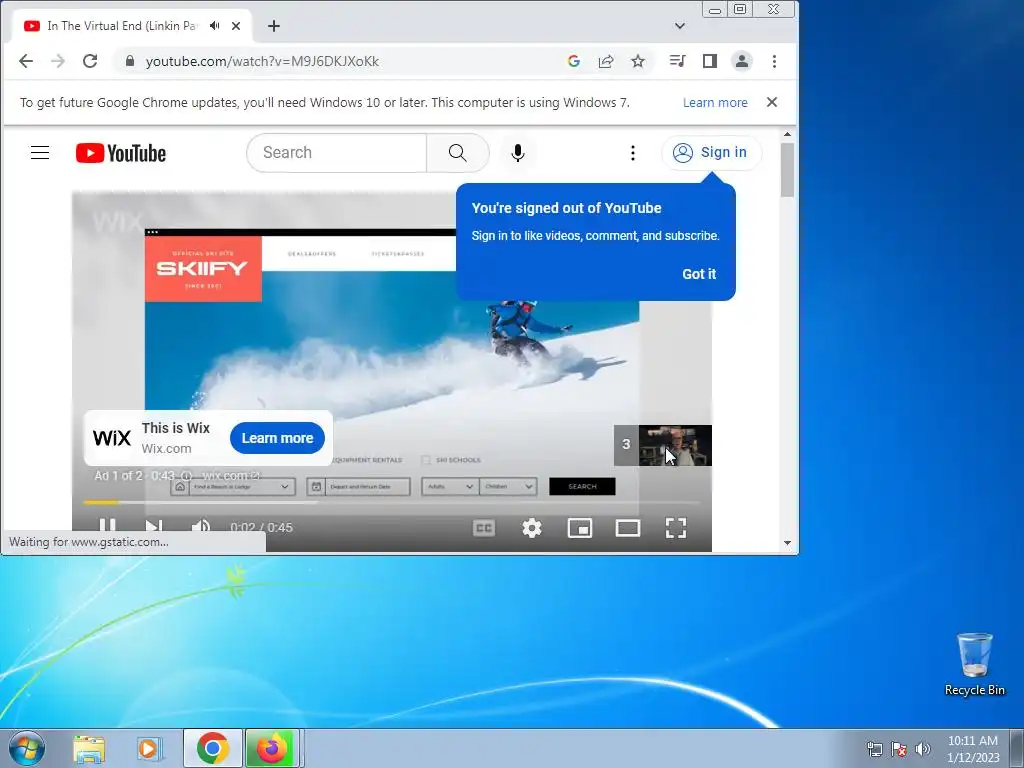
Task: Click the site padlock icon
Action: click(130, 61)
